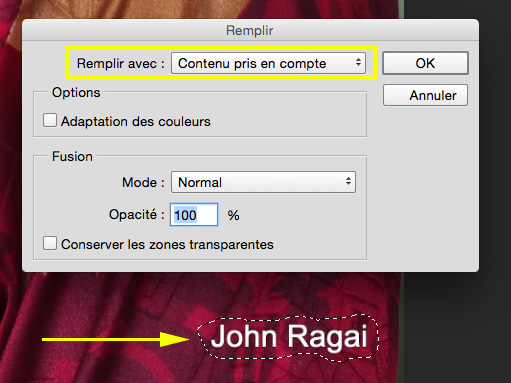Click the Remplir dialog title bar
This screenshot has height=383, width=511.
point(250,30)
